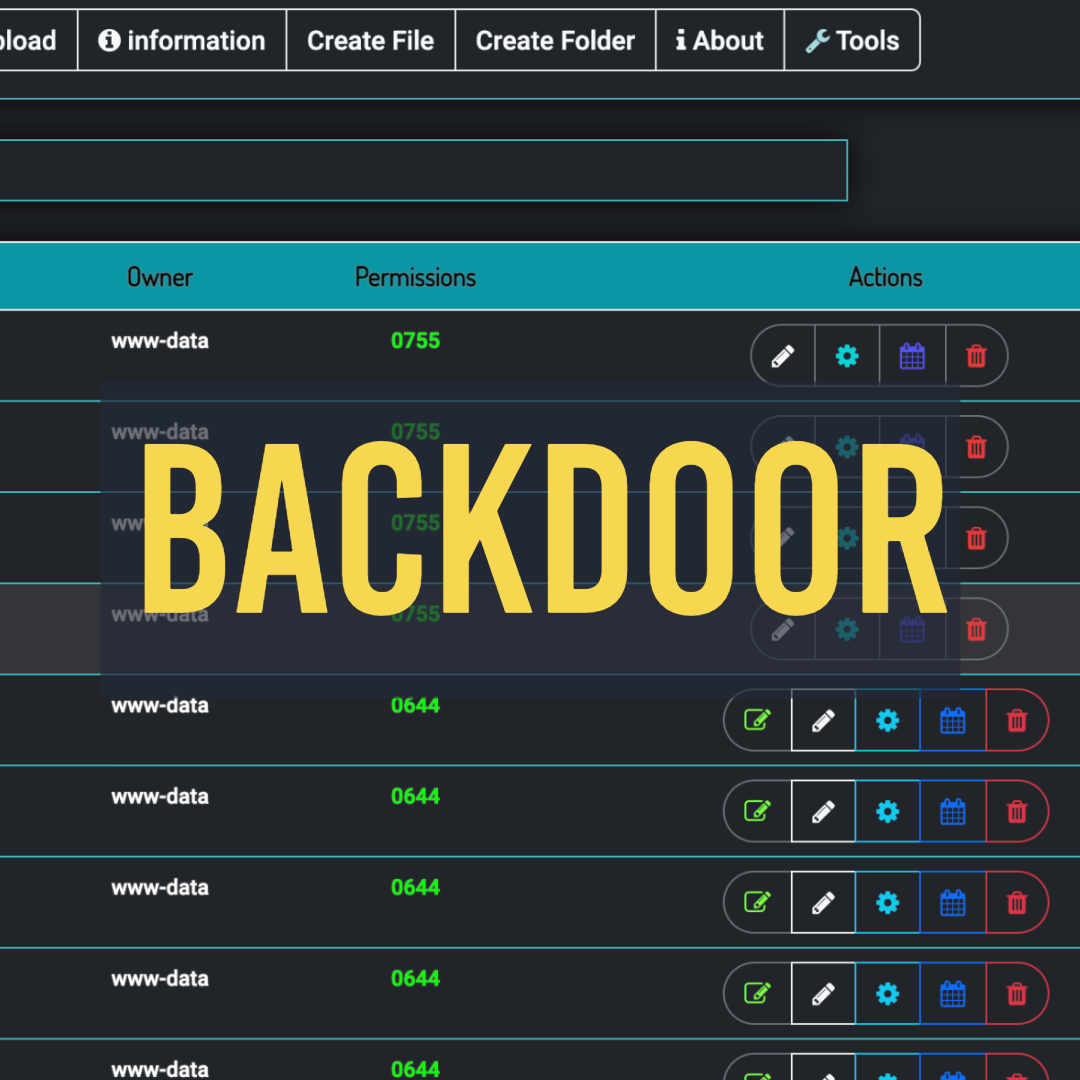This screenshot has width=1080, height=1080.
Task: Click the Create Folder button
Action: tap(555, 40)
